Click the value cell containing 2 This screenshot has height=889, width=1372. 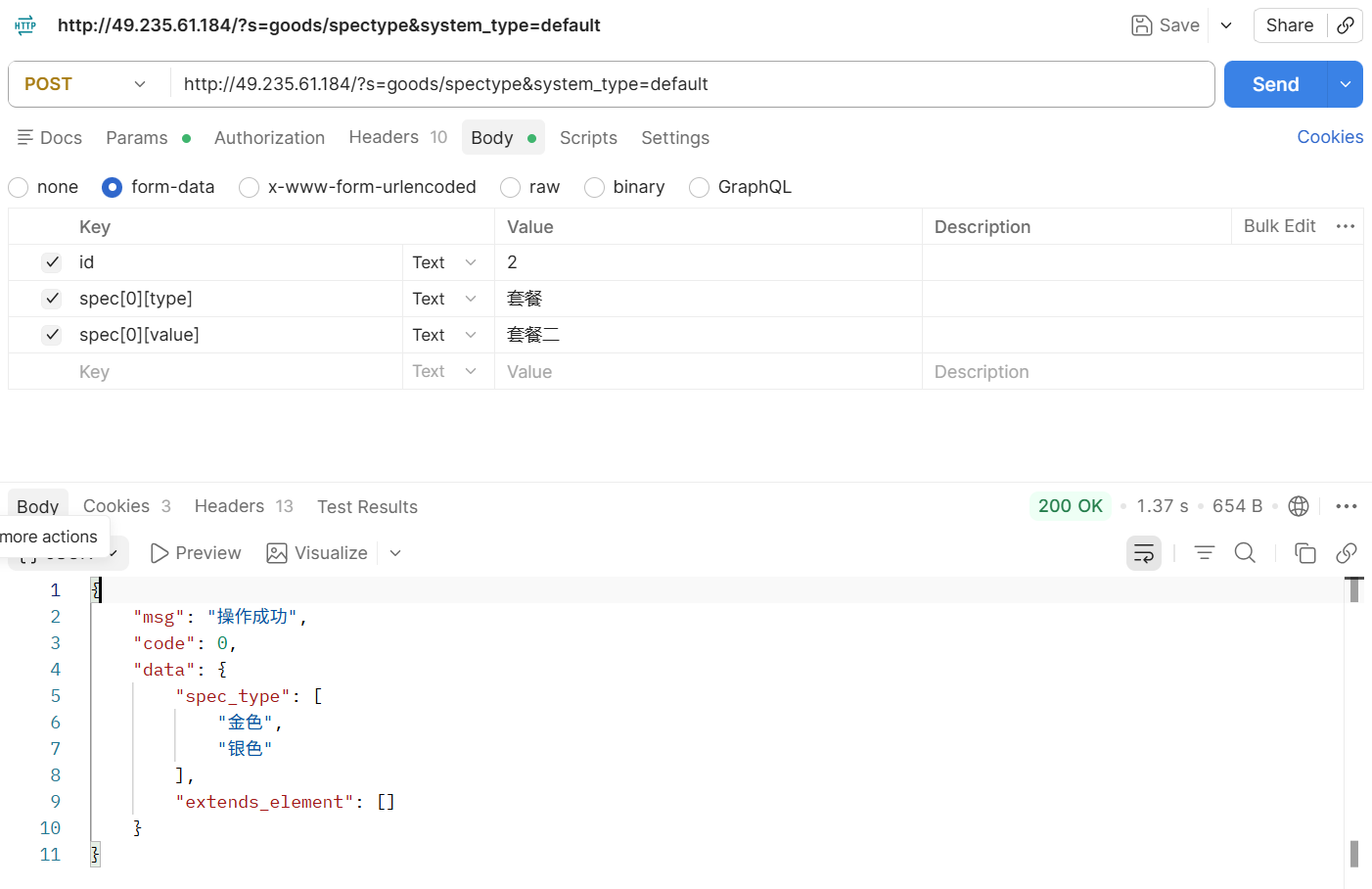[709, 262]
